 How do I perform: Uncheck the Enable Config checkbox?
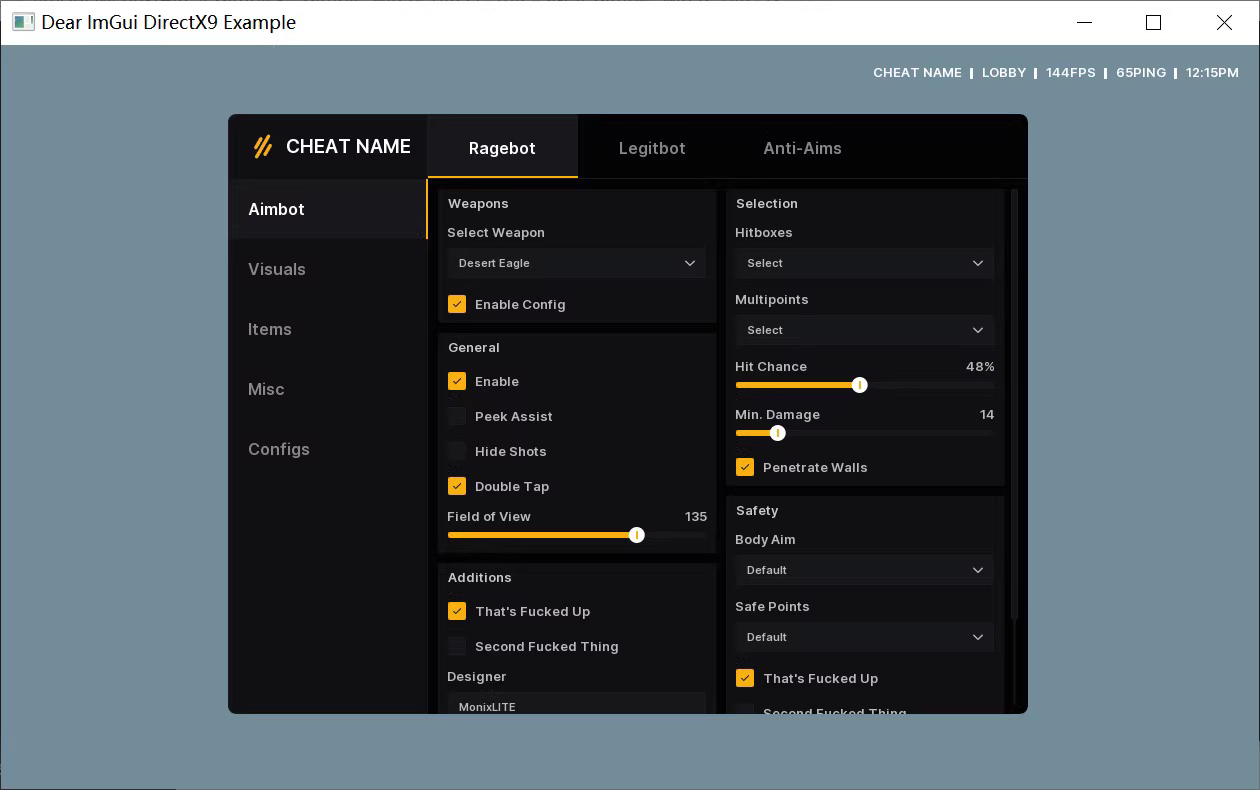tap(457, 304)
